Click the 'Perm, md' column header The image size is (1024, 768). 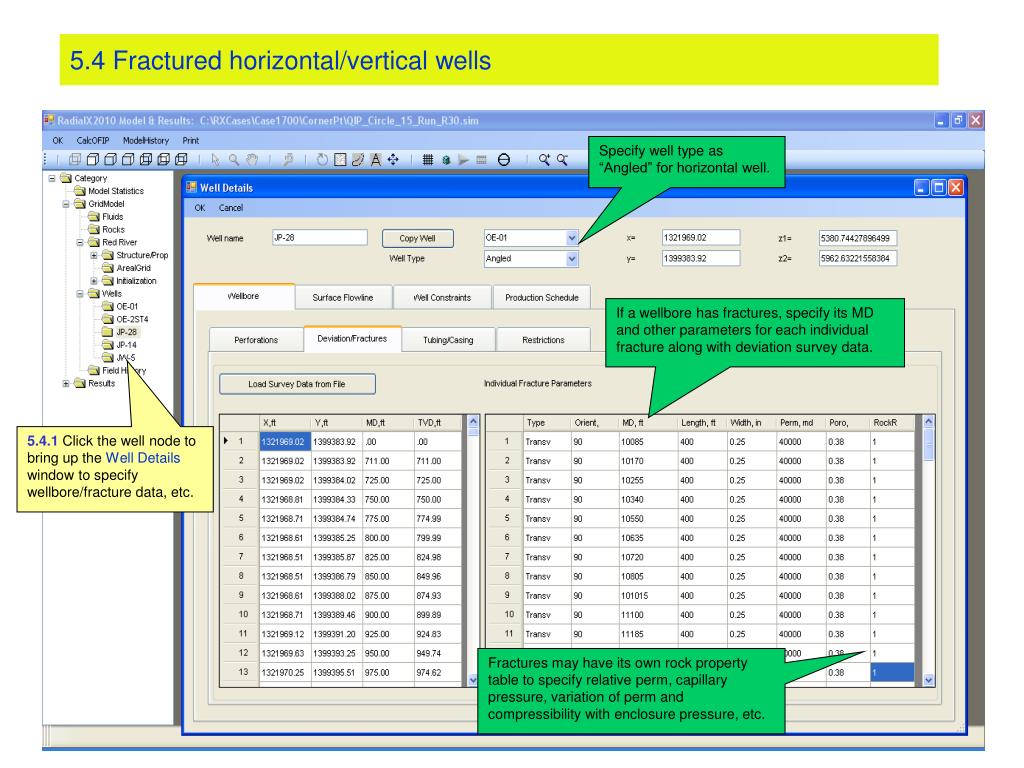tap(801, 423)
